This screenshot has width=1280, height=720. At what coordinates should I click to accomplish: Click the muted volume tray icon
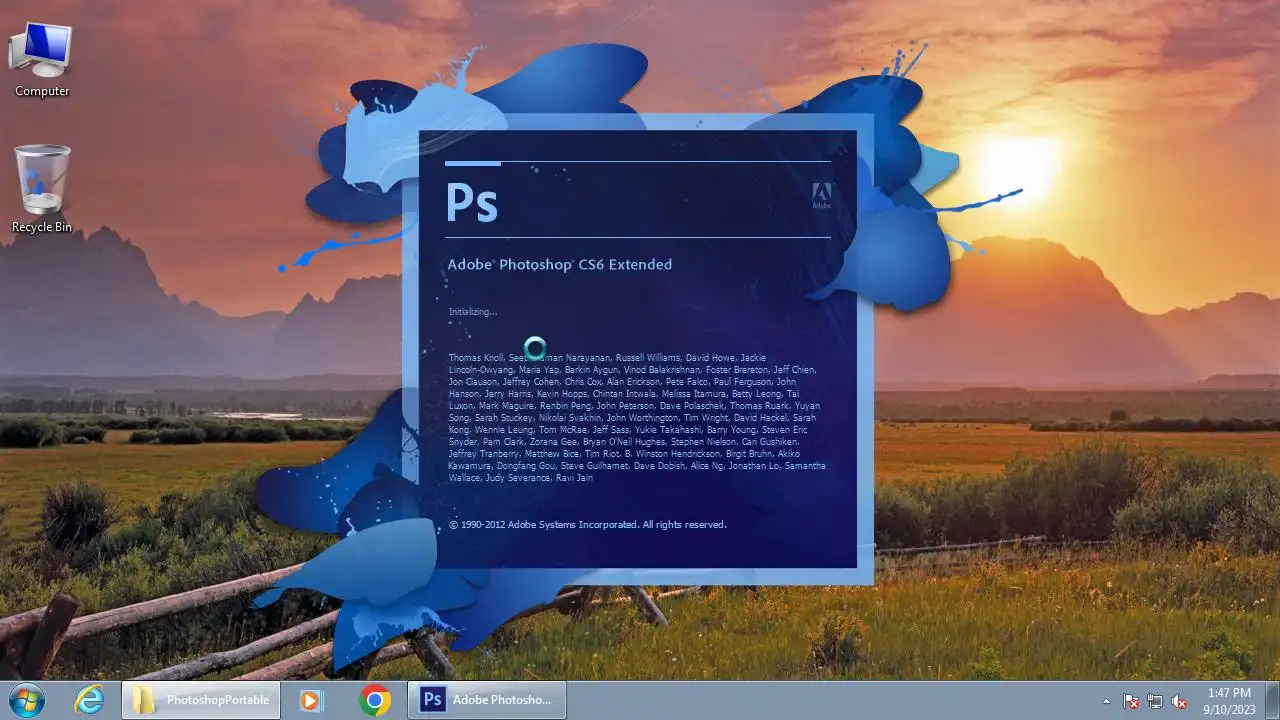click(x=1179, y=701)
